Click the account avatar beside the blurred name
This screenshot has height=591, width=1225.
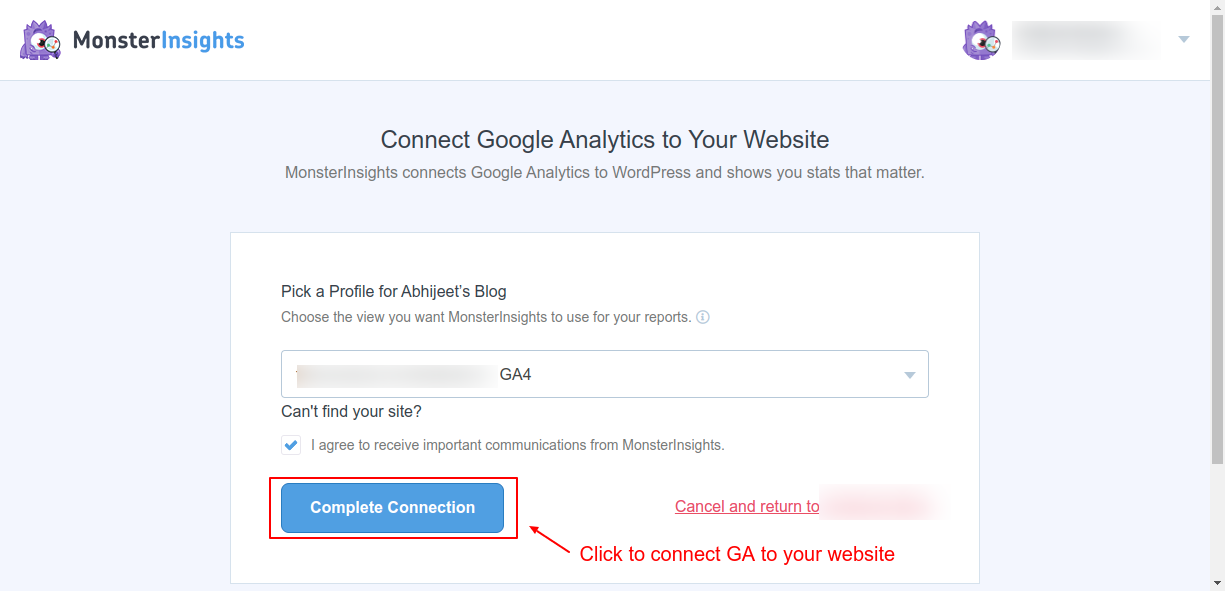tap(981, 40)
